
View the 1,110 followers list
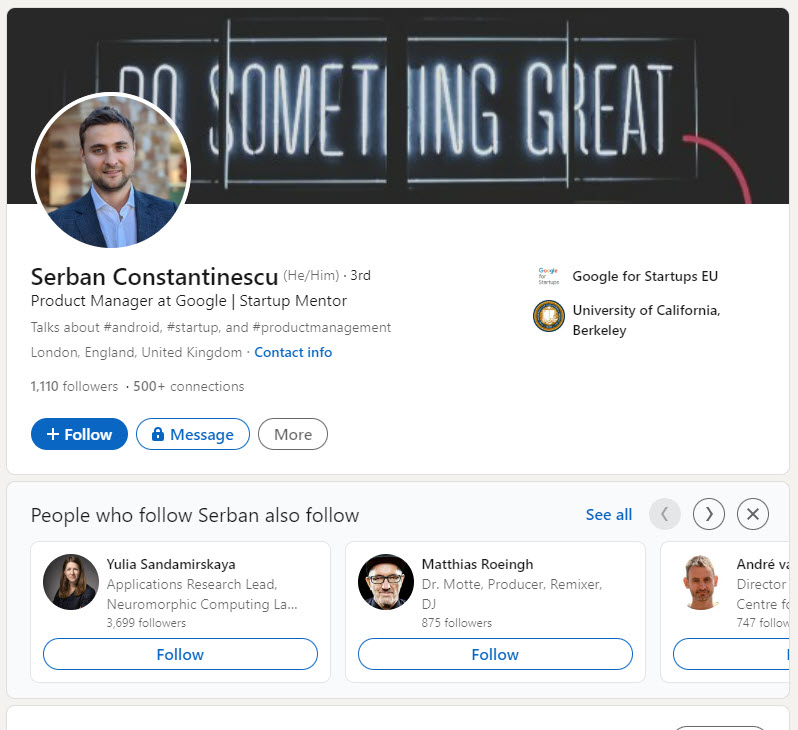pos(74,386)
